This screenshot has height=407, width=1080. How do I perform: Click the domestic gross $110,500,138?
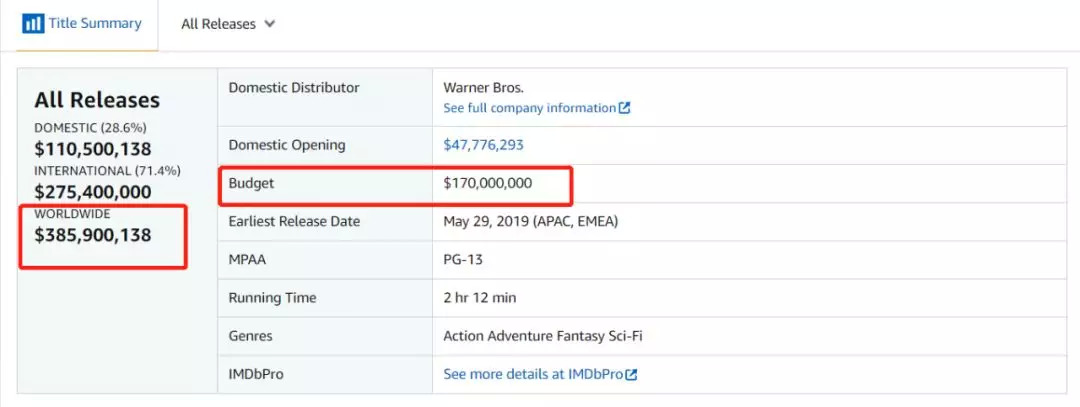click(x=93, y=149)
